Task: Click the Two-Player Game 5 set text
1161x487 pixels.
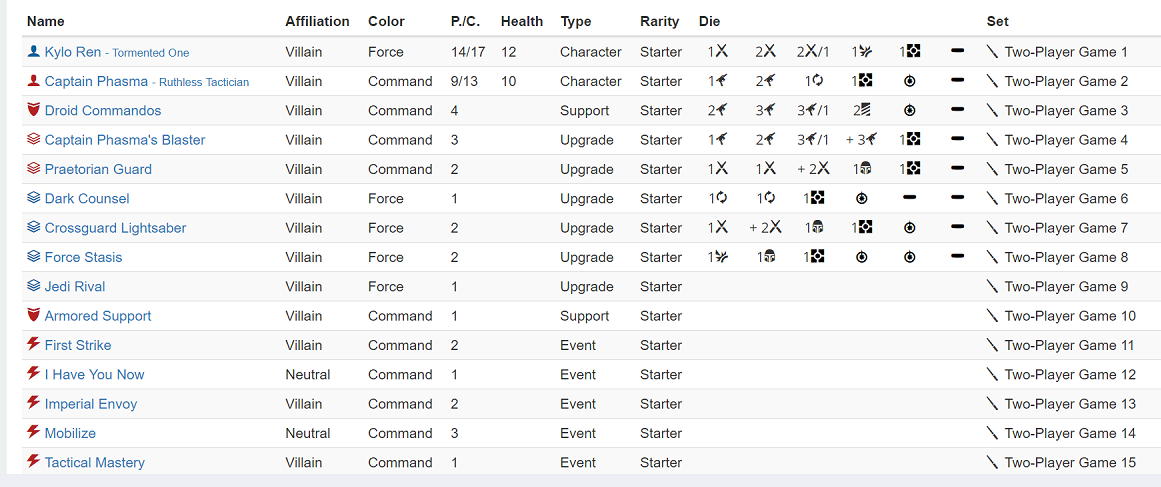Action: (x=1066, y=169)
